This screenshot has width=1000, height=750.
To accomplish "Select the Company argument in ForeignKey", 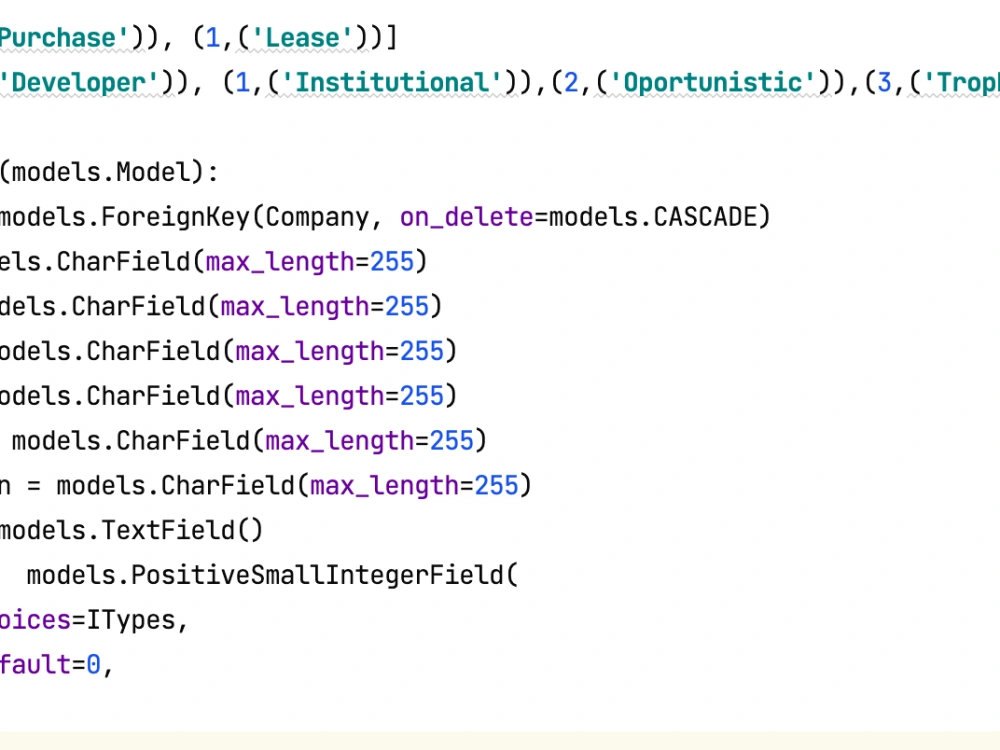I will 317,217.
